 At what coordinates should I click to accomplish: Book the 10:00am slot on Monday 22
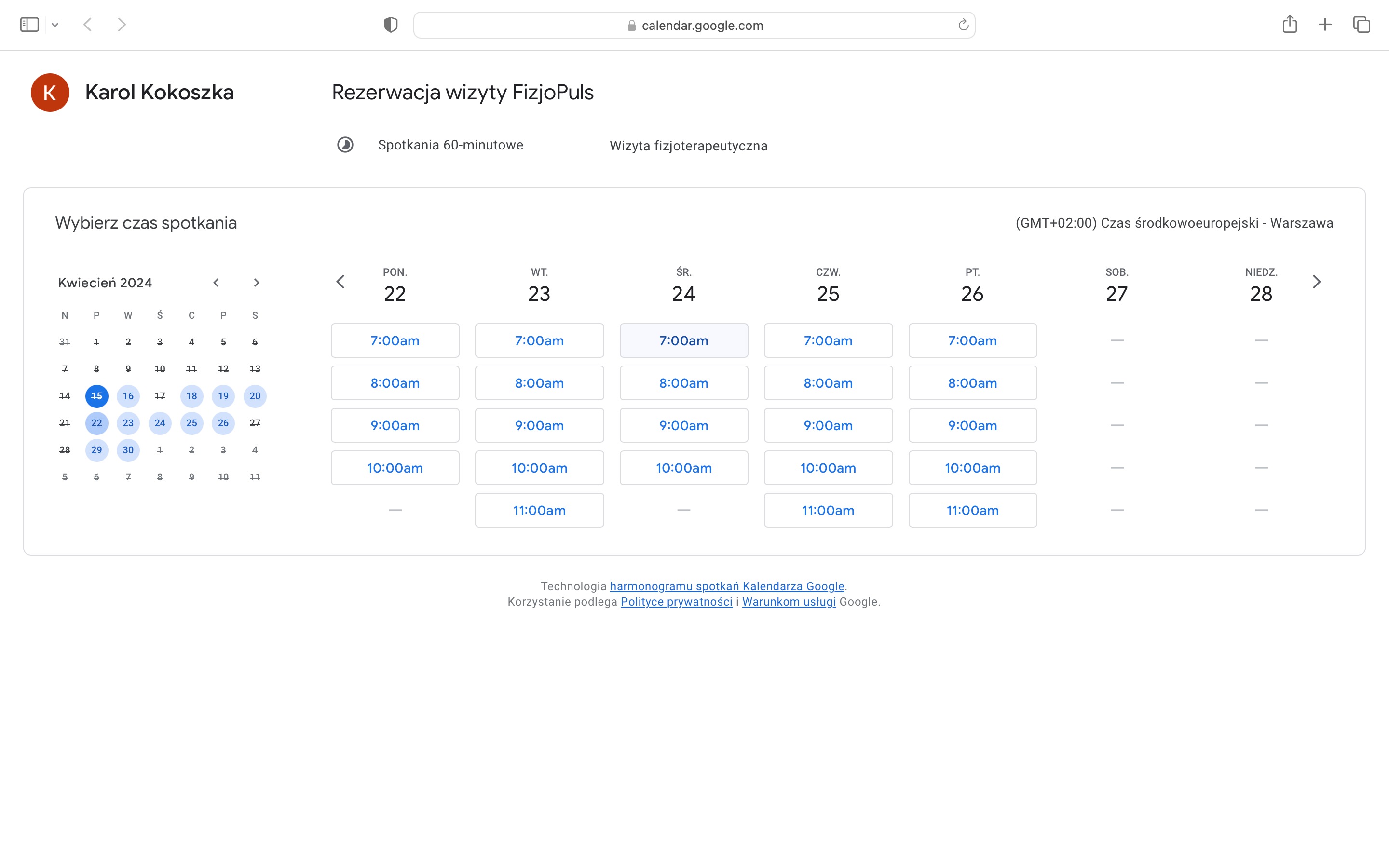click(395, 468)
